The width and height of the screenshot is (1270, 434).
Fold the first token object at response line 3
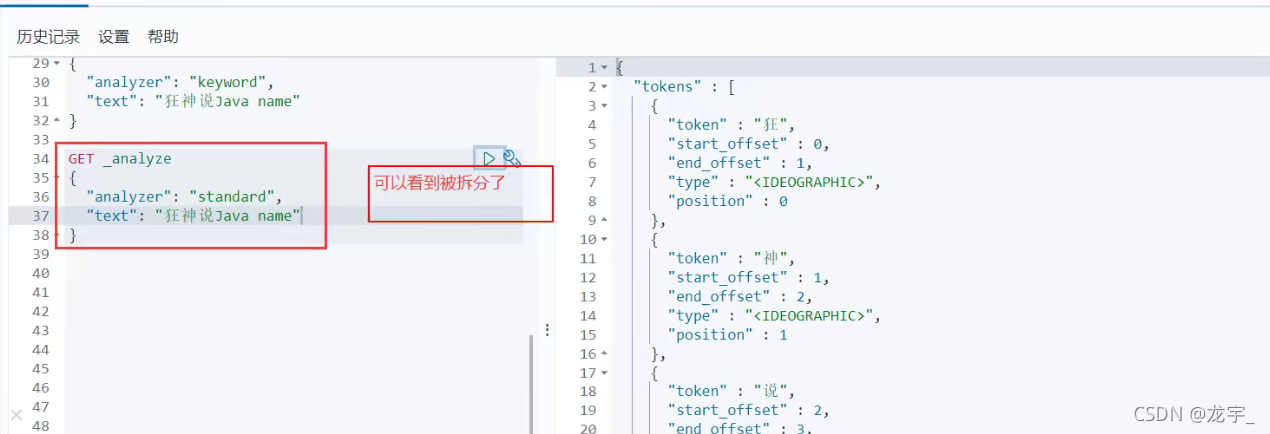coord(604,106)
